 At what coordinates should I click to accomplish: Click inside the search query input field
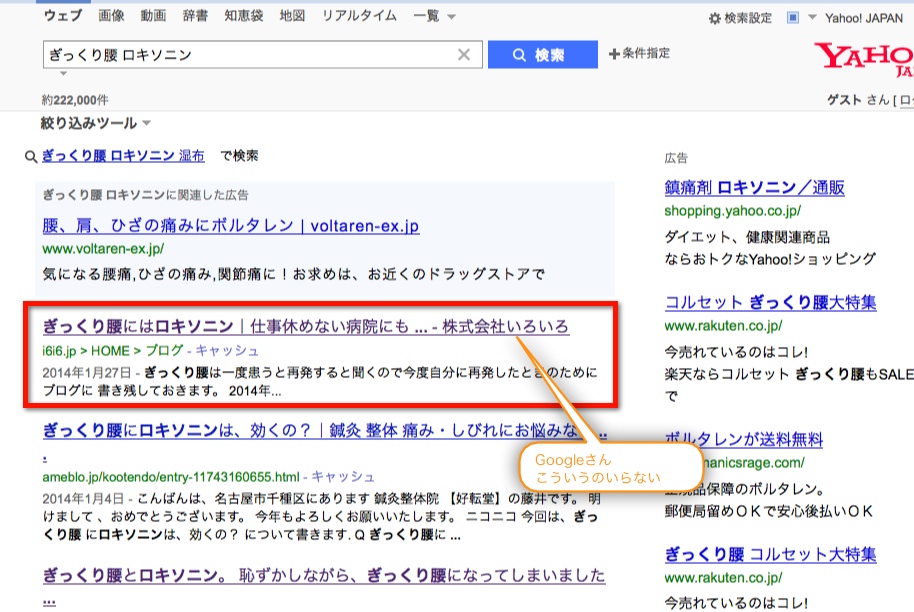[x=250, y=54]
